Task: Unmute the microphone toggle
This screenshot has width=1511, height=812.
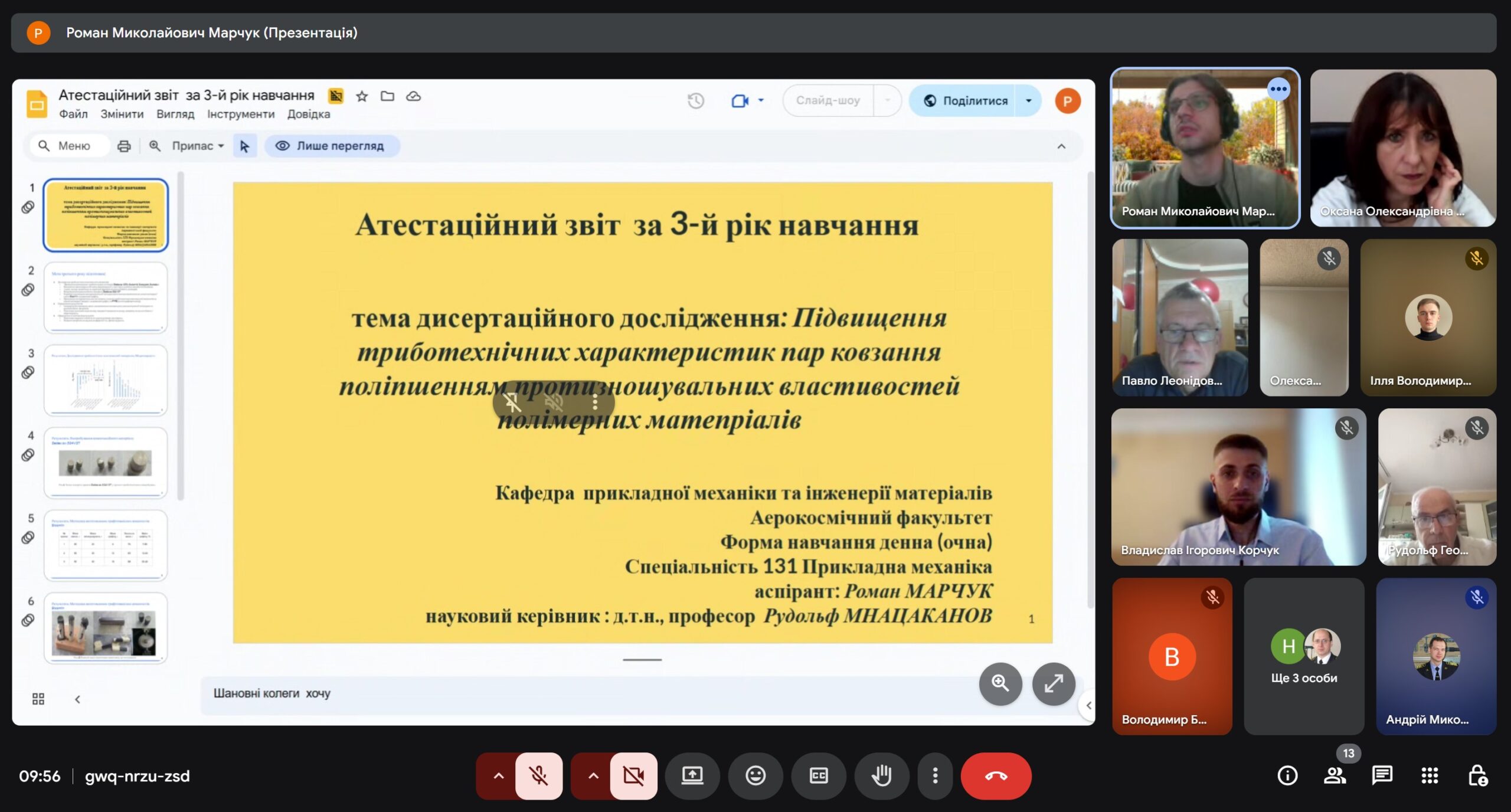Action: (x=538, y=775)
